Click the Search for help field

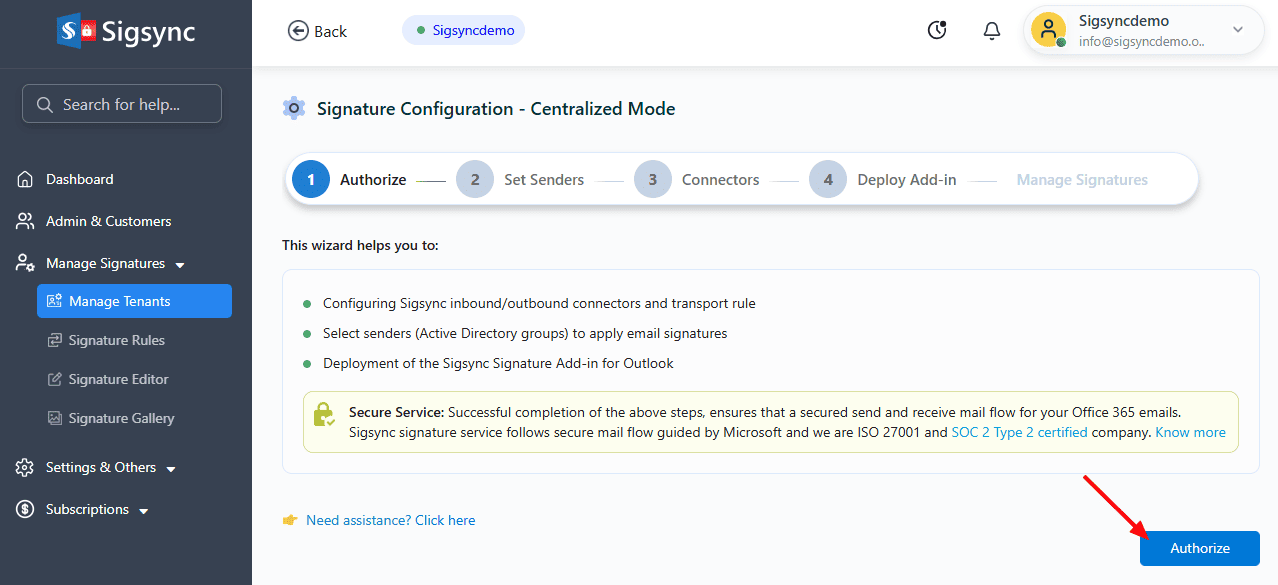(x=122, y=104)
